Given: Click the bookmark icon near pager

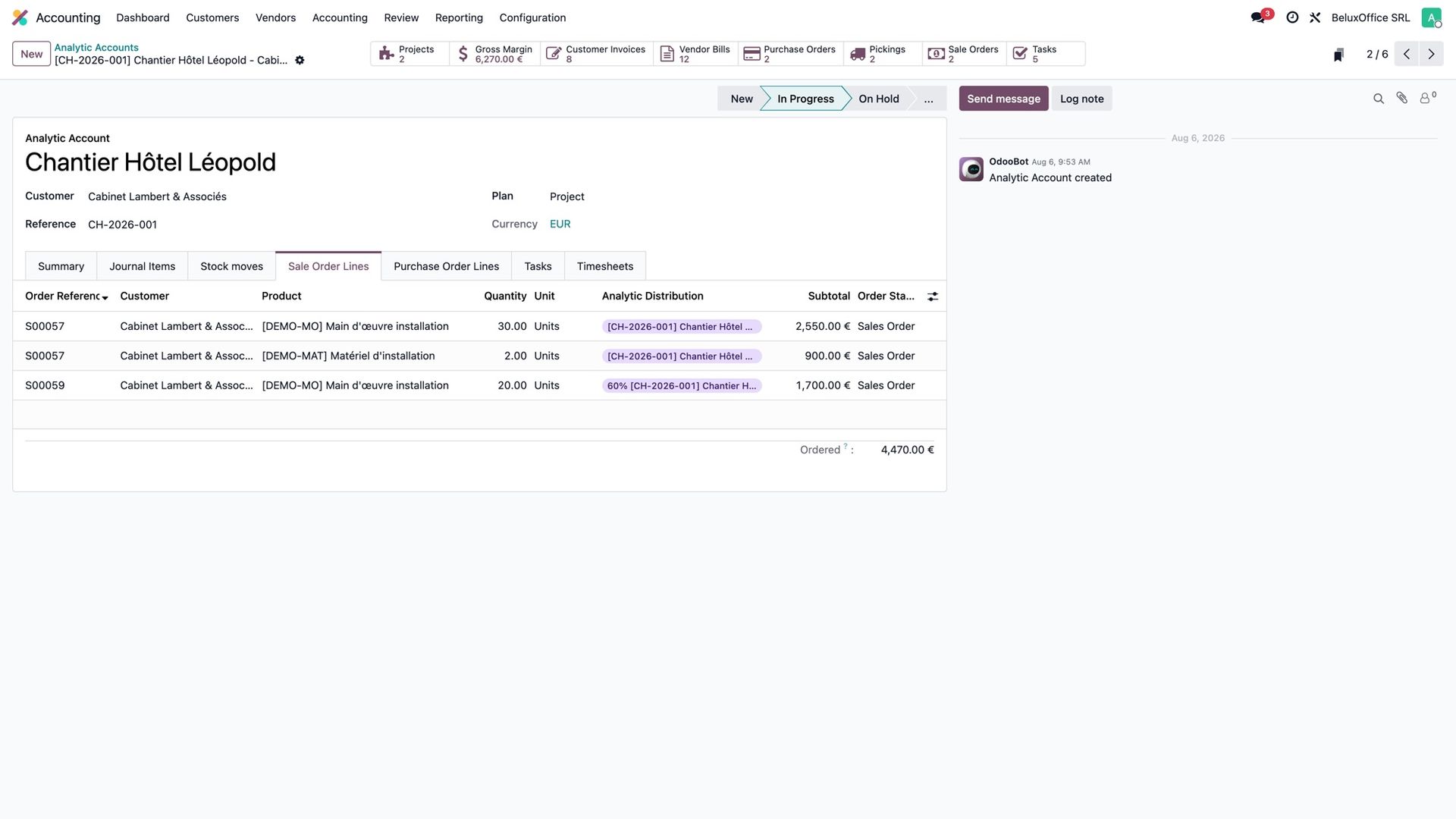Looking at the screenshot, I should tap(1338, 55).
